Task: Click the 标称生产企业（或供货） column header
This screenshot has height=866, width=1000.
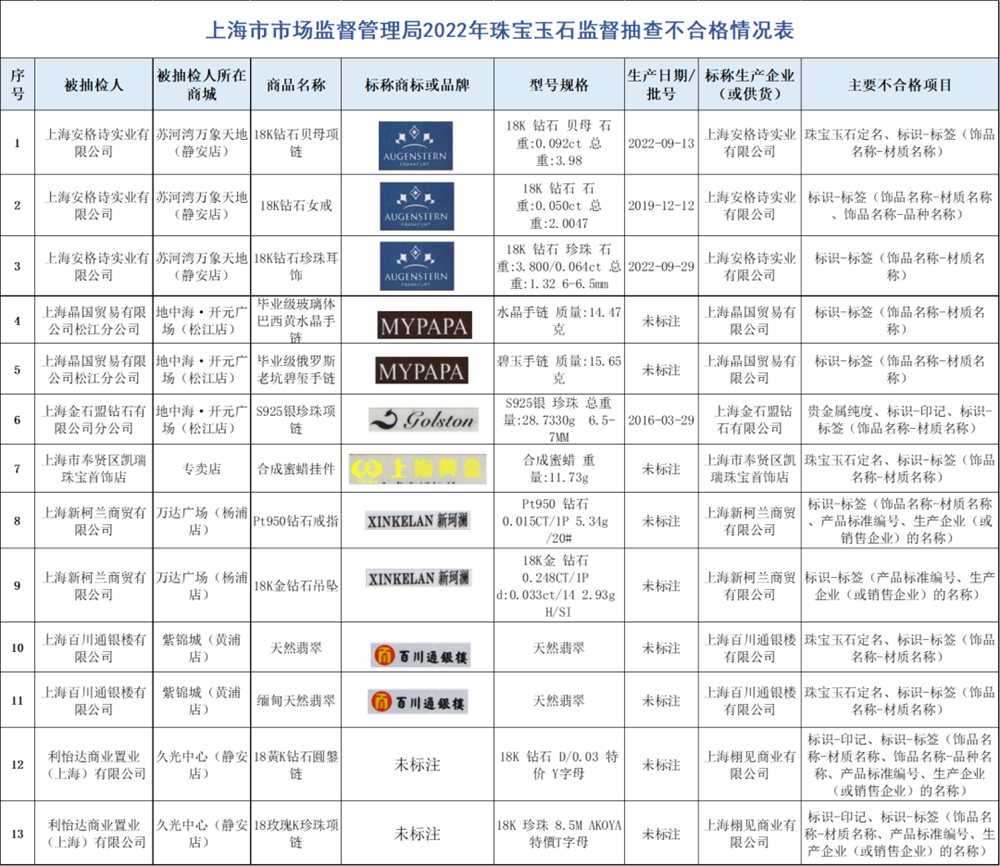Action: (x=749, y=84)
